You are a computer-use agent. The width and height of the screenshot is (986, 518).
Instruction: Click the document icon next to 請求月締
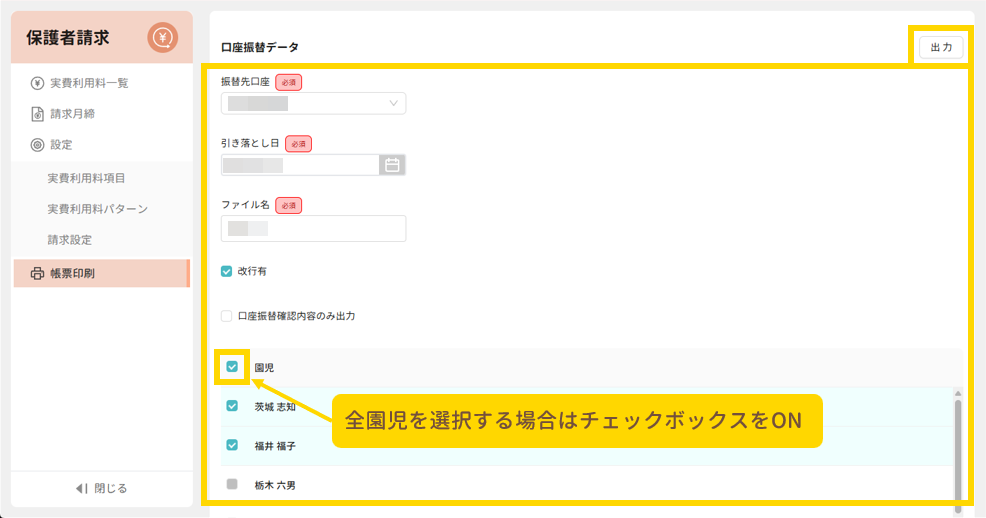click(x=37, y=114)
